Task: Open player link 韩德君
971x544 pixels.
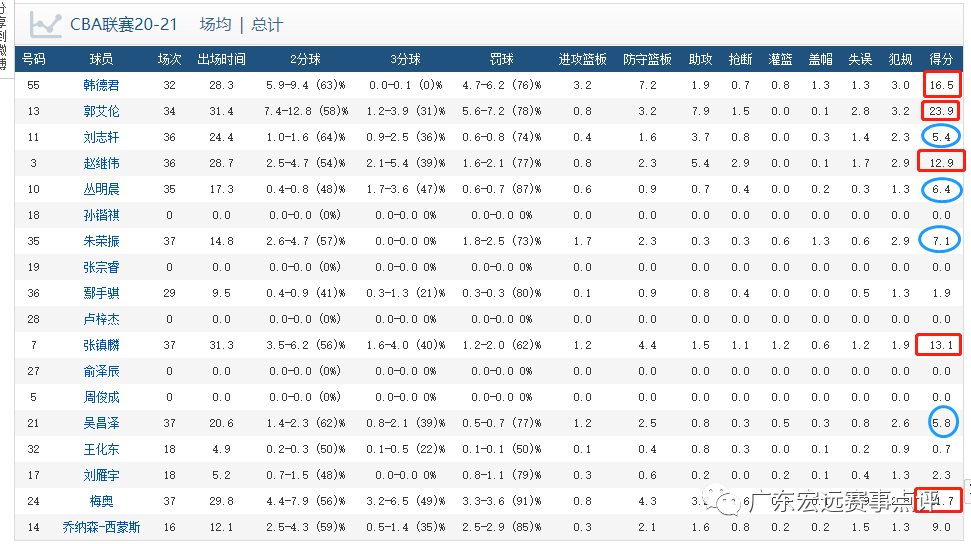Action: click(x=101, y=85)
